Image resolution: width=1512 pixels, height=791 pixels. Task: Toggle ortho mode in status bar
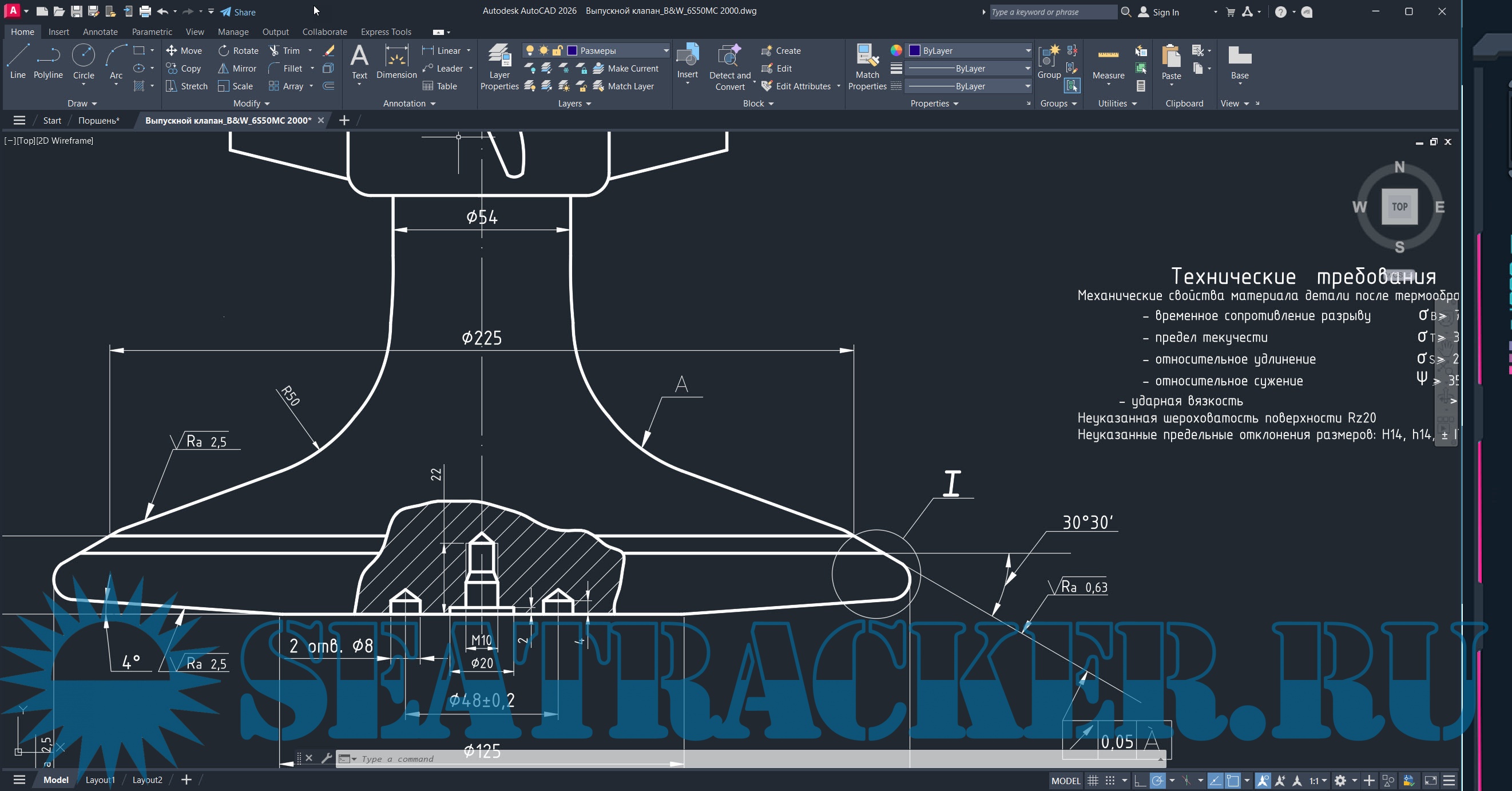1139,781
